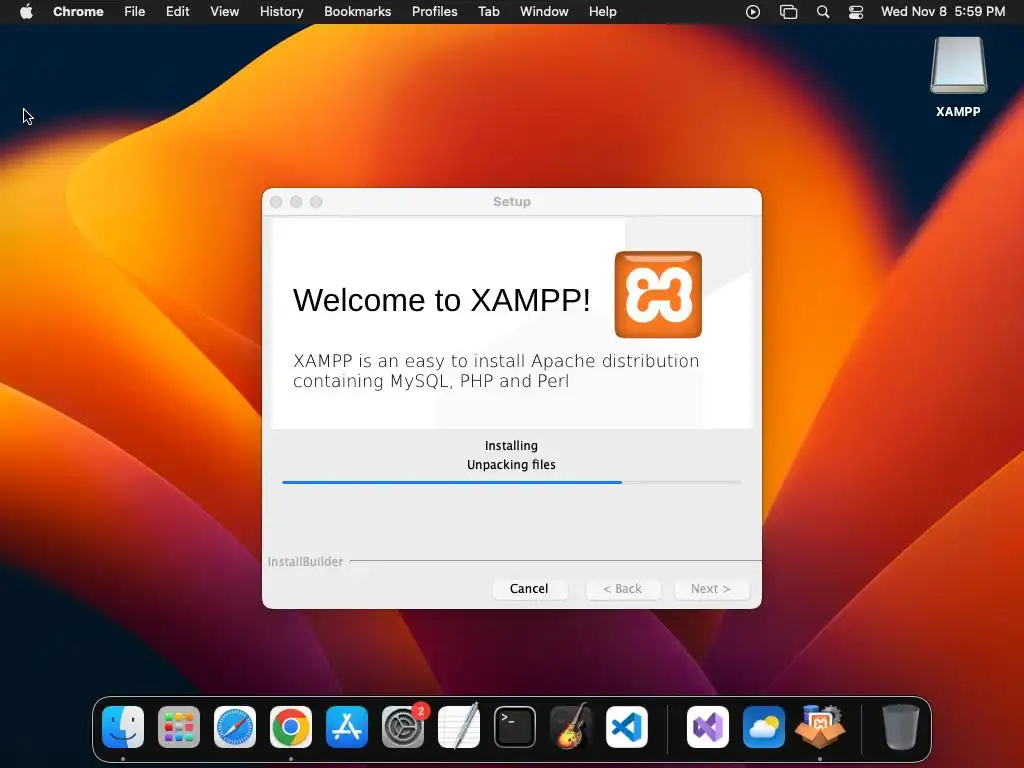
Task: Click the screen mirroring menu bar icon
Action: [x=788, y=12]
